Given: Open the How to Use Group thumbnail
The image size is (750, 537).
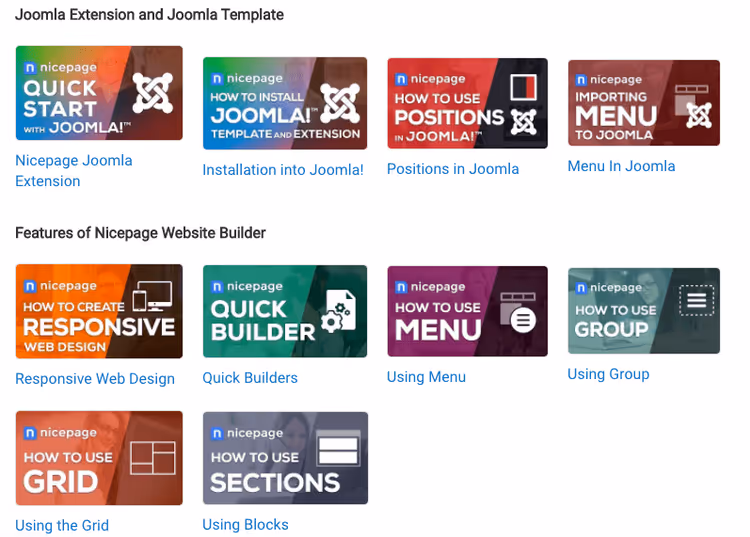Looking at the screenshot, I should tap(644, 311).
